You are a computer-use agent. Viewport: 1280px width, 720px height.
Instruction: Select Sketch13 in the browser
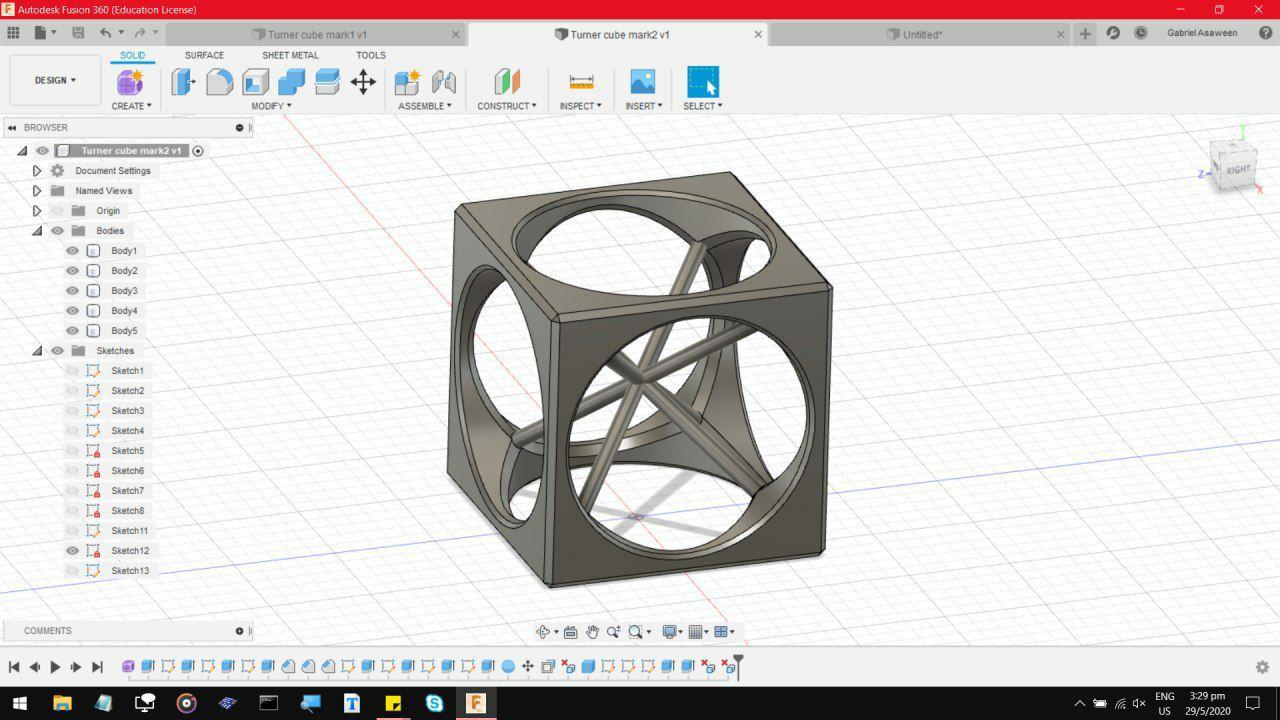click(x=130, y=571)
